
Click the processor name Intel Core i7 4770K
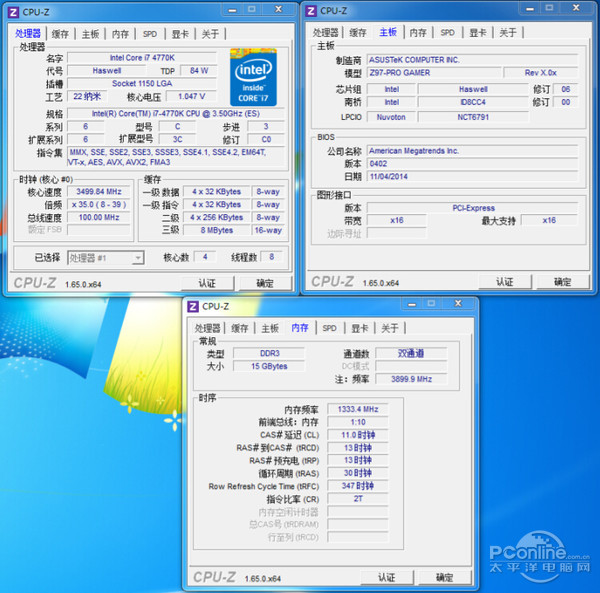tap(142, 58)
